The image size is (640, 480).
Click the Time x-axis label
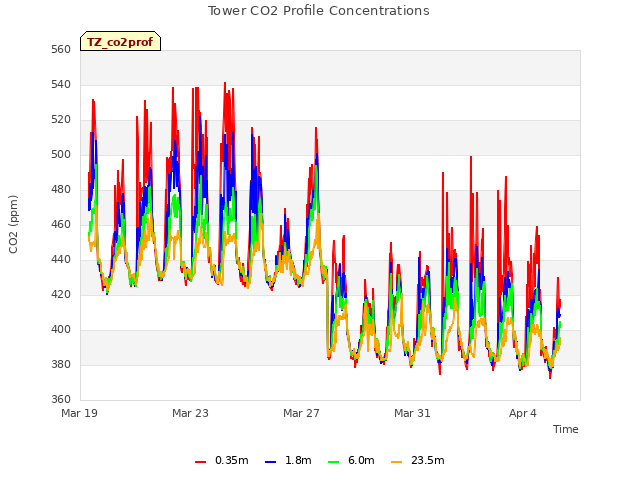(565, 429)
